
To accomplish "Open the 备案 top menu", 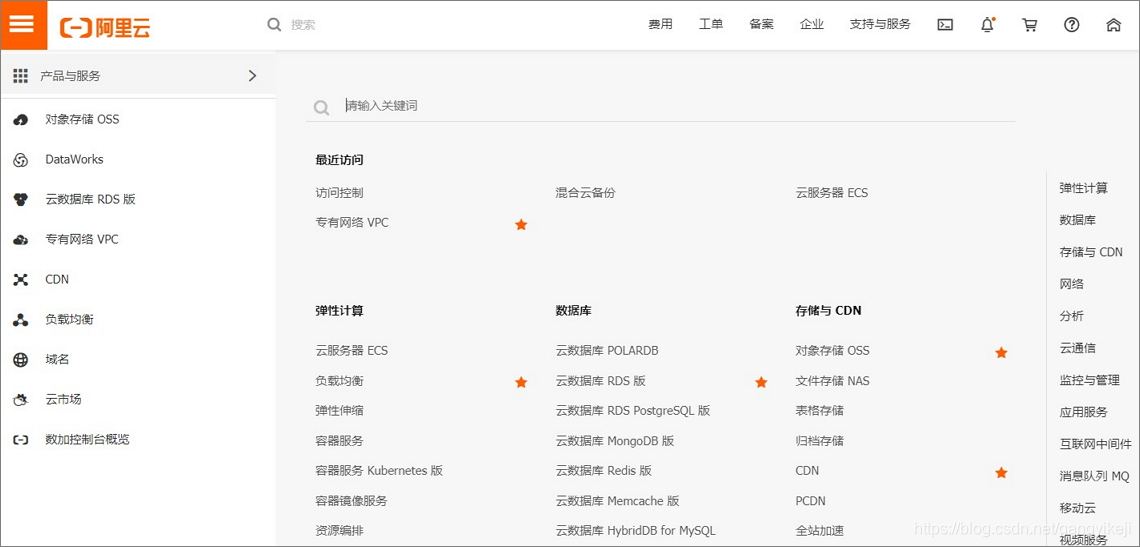I will (761, 24).
